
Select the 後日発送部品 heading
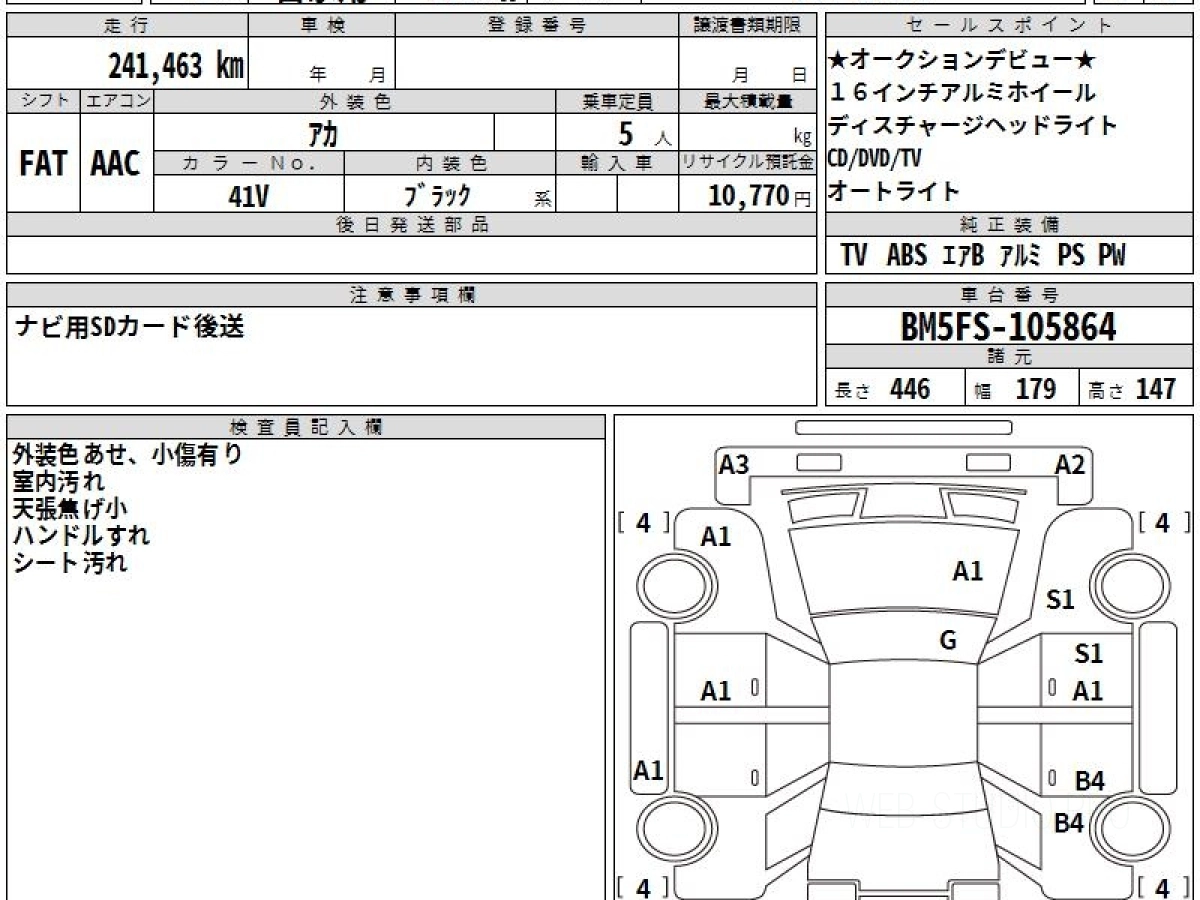[x=412, y=225]
